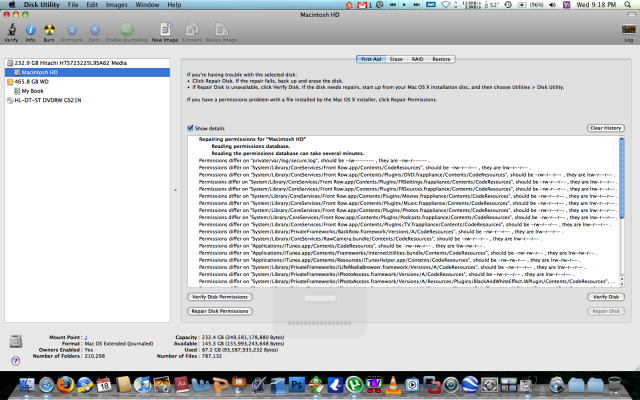Image resolution: width=640 pixels, height=400 pixels.
Task: Select the 465.8 GB WD disk
Action: [87, 82]
